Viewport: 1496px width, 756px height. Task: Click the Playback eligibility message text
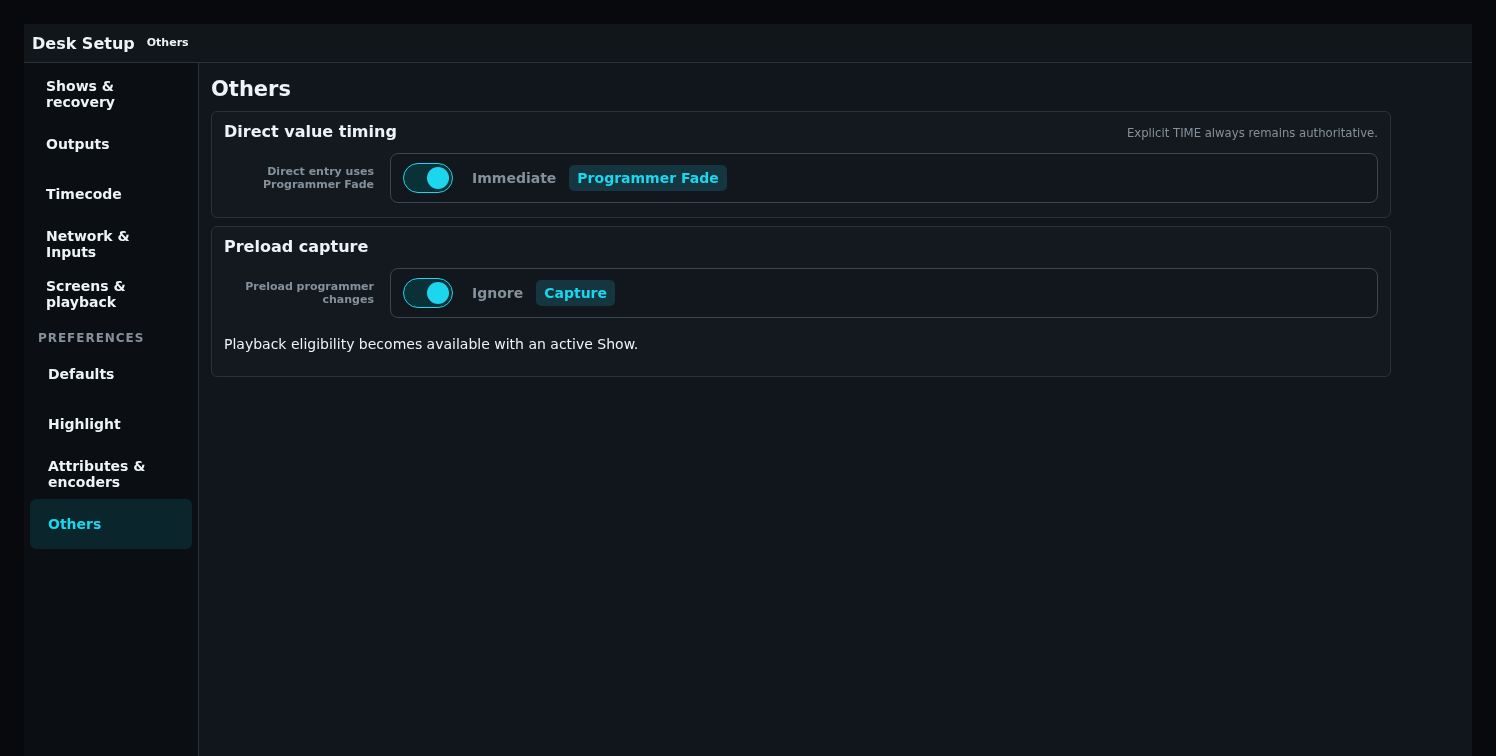point(431,344)
